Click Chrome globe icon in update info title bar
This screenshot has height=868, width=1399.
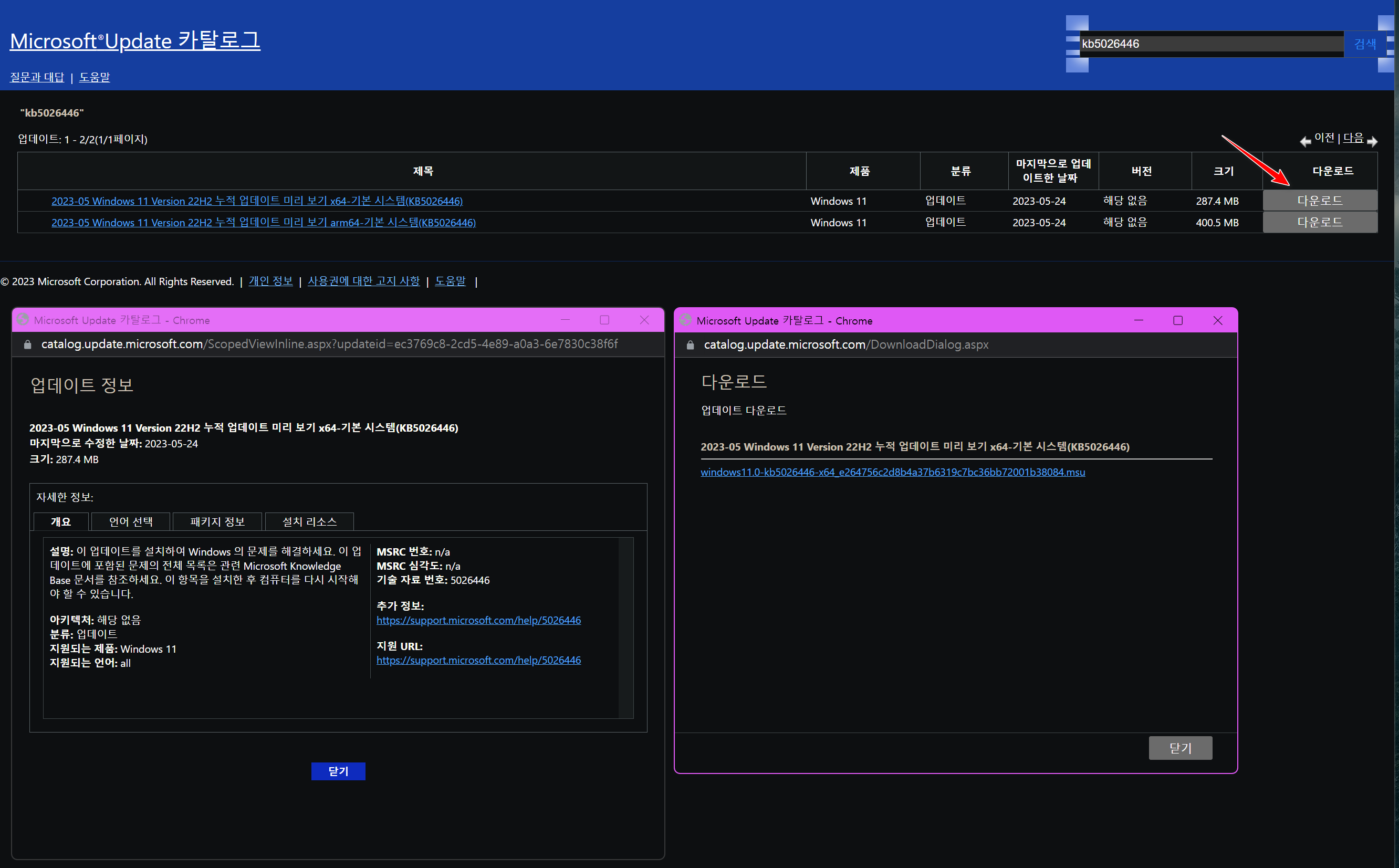coord(23,320)
